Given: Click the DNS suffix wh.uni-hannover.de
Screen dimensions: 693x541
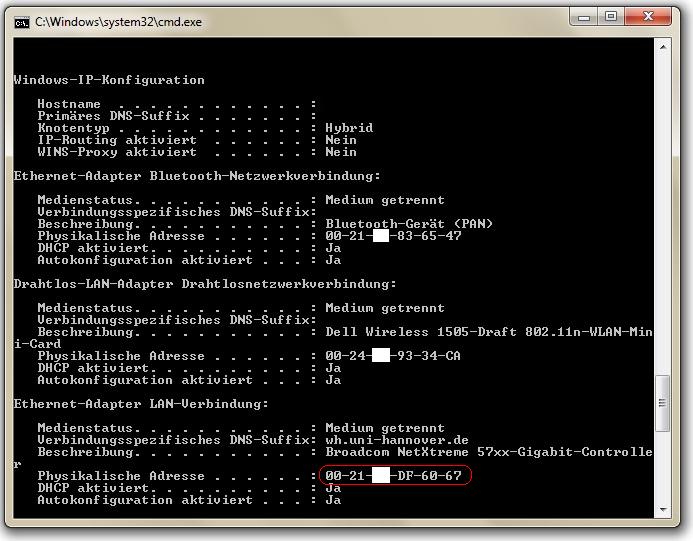Looking at the screenshot, I should pos(397,440).
